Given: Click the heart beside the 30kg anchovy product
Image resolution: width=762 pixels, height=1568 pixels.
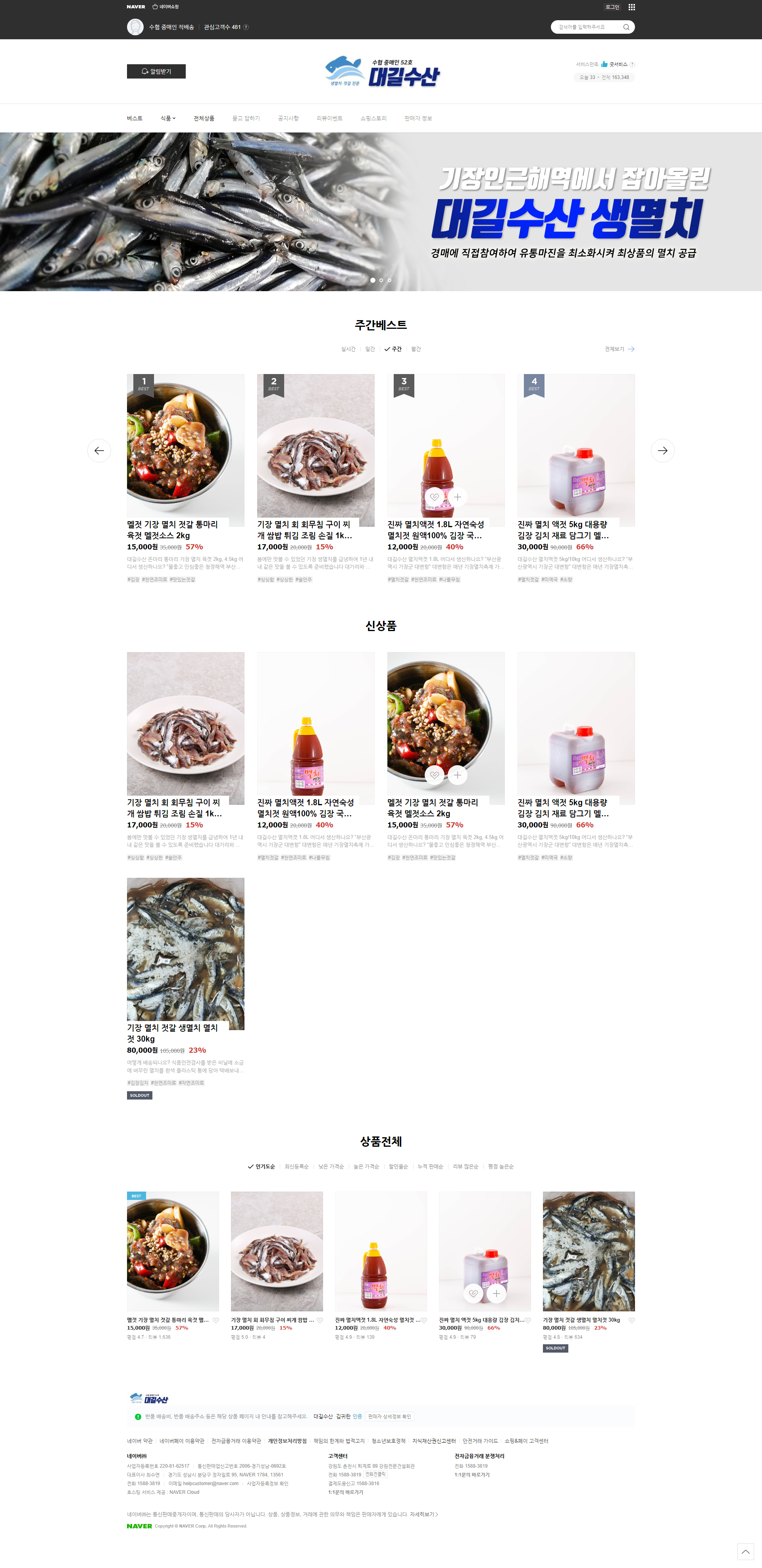Looking at the screenshot, I should pyautogui.click(x=632, y=1320).
